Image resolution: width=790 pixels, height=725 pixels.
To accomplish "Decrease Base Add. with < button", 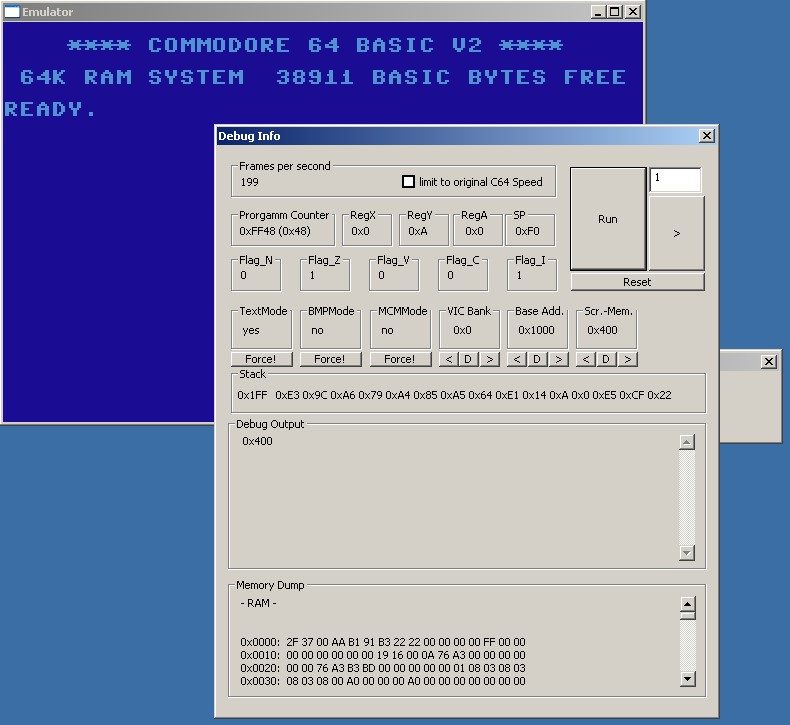I will click(x=516, y=359).
